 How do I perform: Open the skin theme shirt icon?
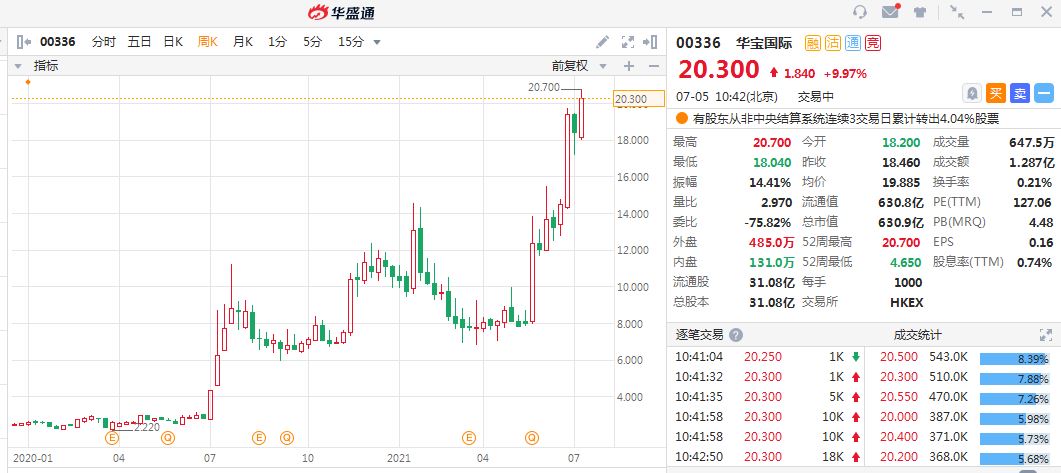pyautogui.click(x=920, y=12)
